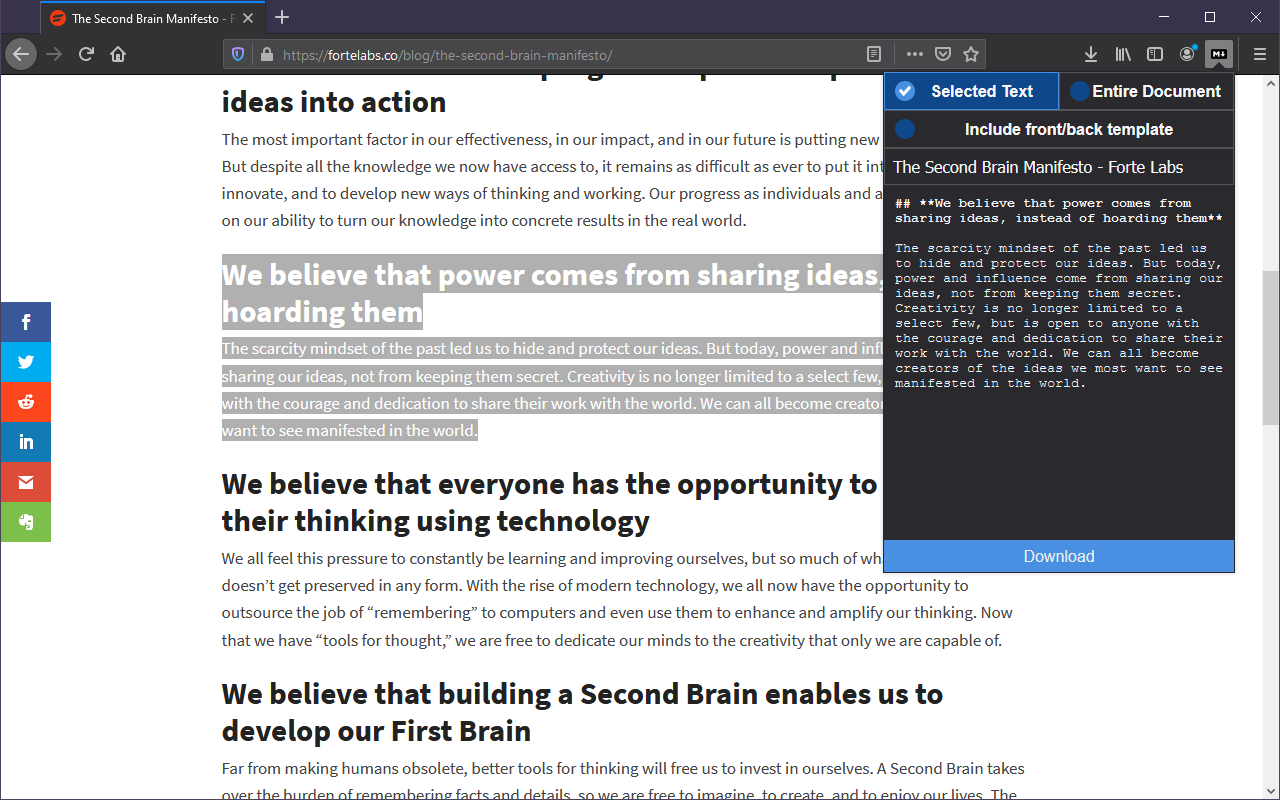Share the article on LinkedIn
The width and height of the screenshot is (1280, 800).
pos(25,442)
